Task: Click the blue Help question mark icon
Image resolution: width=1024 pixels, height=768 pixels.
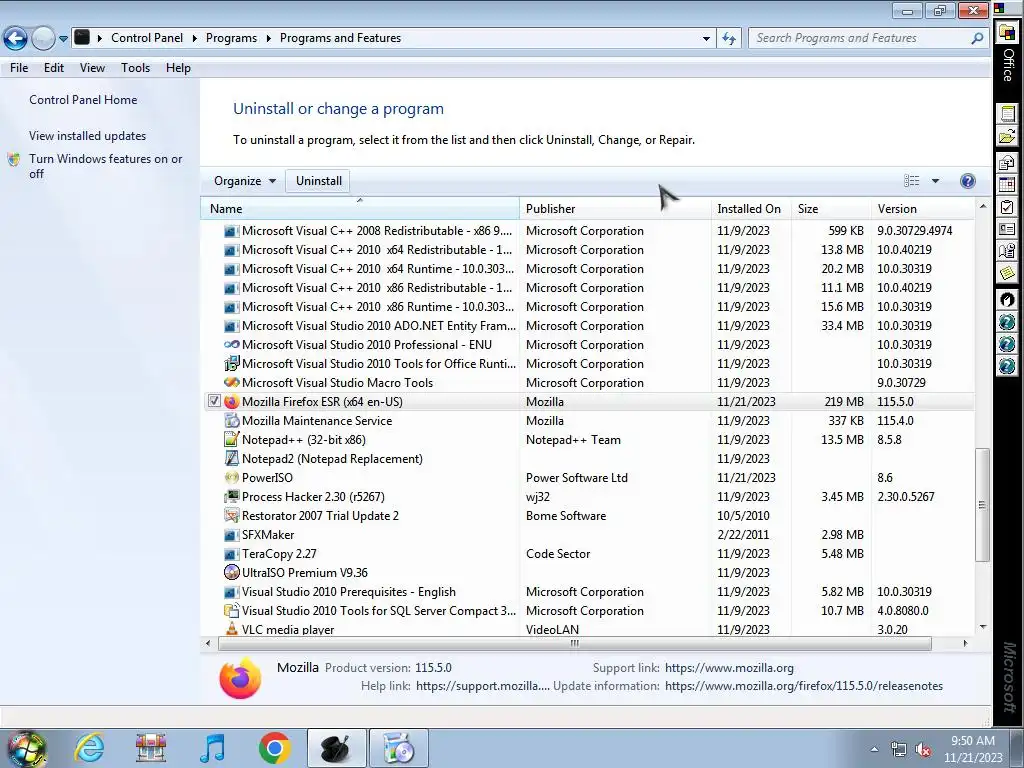Action: [x=968, y=181]
